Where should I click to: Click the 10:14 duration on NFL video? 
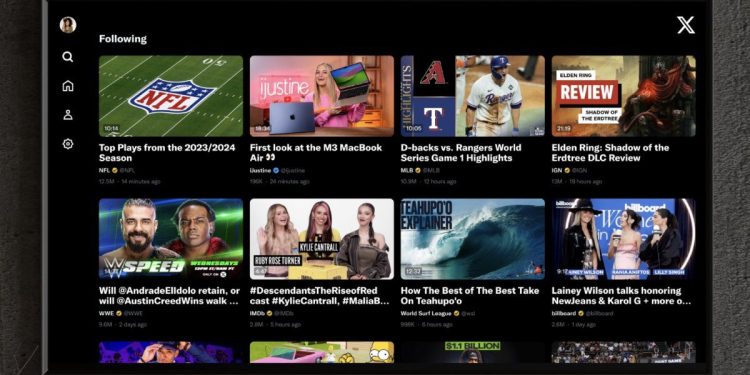111,129
